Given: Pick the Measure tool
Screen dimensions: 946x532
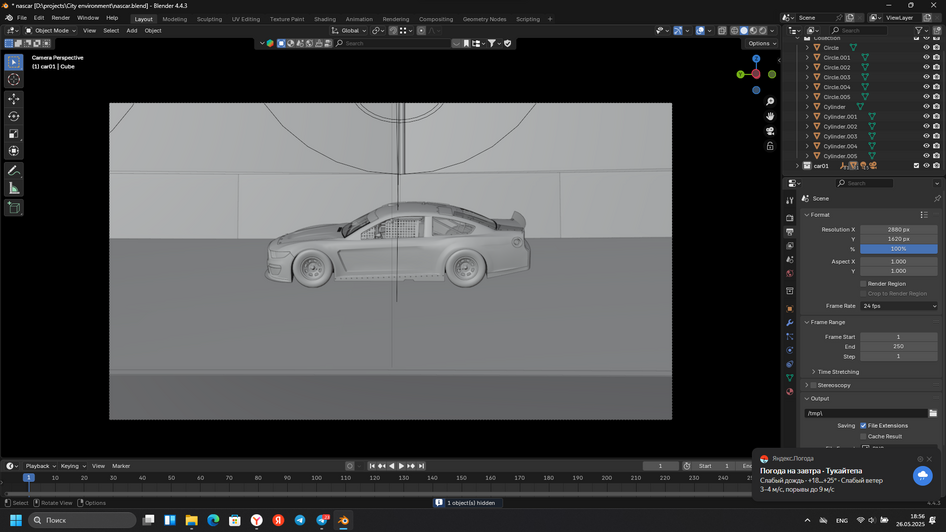Looking at the screenshot, I should (14, 188).
